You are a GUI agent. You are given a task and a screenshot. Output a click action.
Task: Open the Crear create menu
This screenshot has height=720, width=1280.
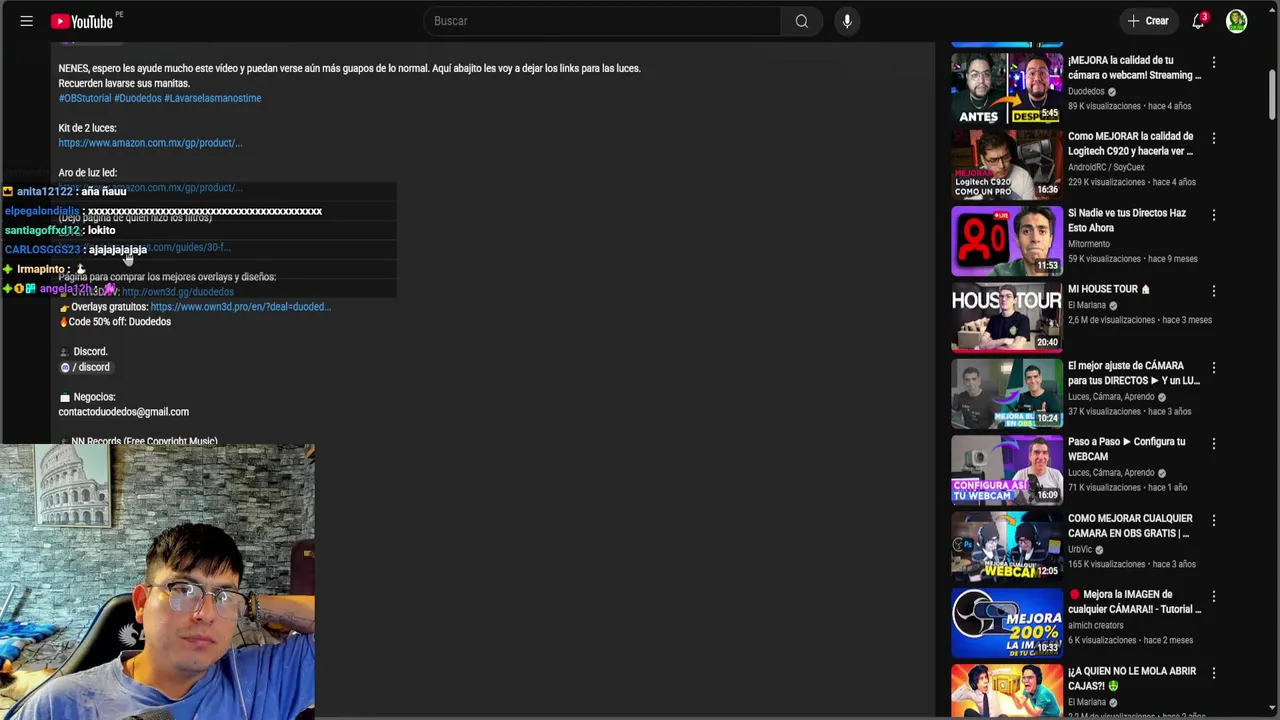[1148, 21]
